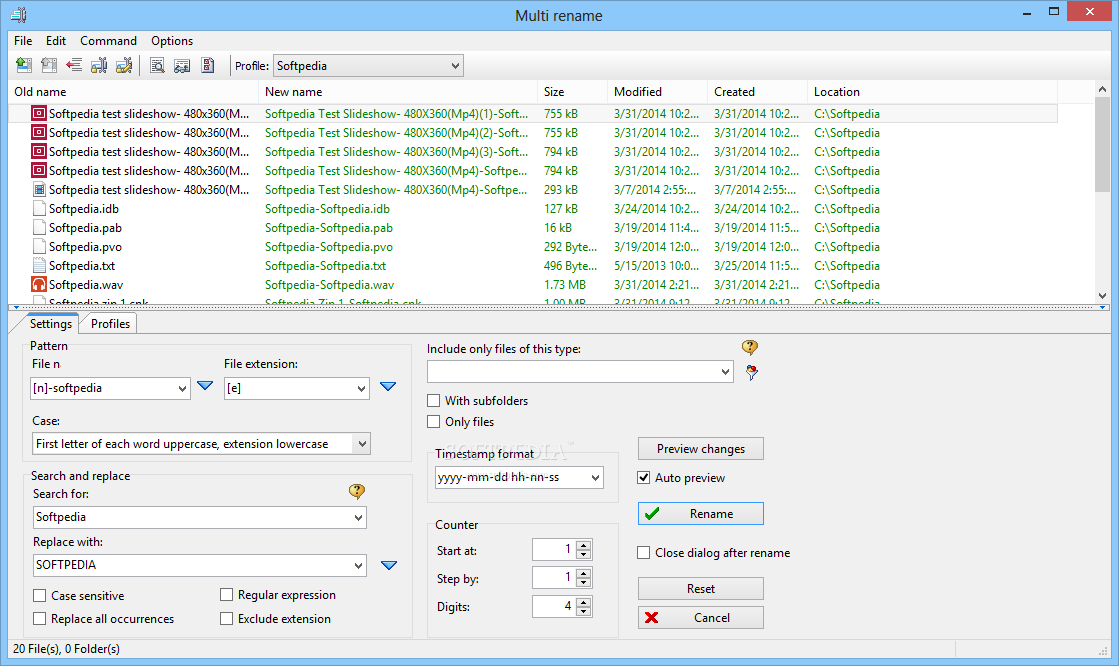Click the binoculars toolbar icon
This screenshot has height=666, width=1119.
pos(182,66)
